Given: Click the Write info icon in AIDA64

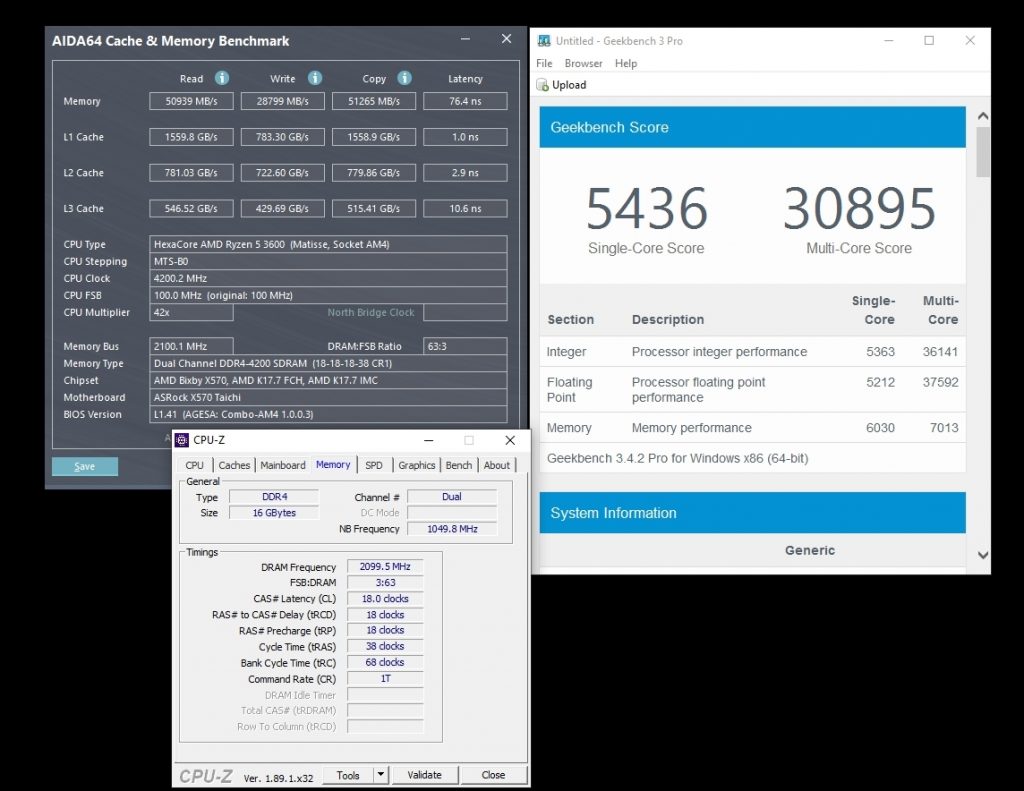Looking at the screenshot, I should pos(315,78).
